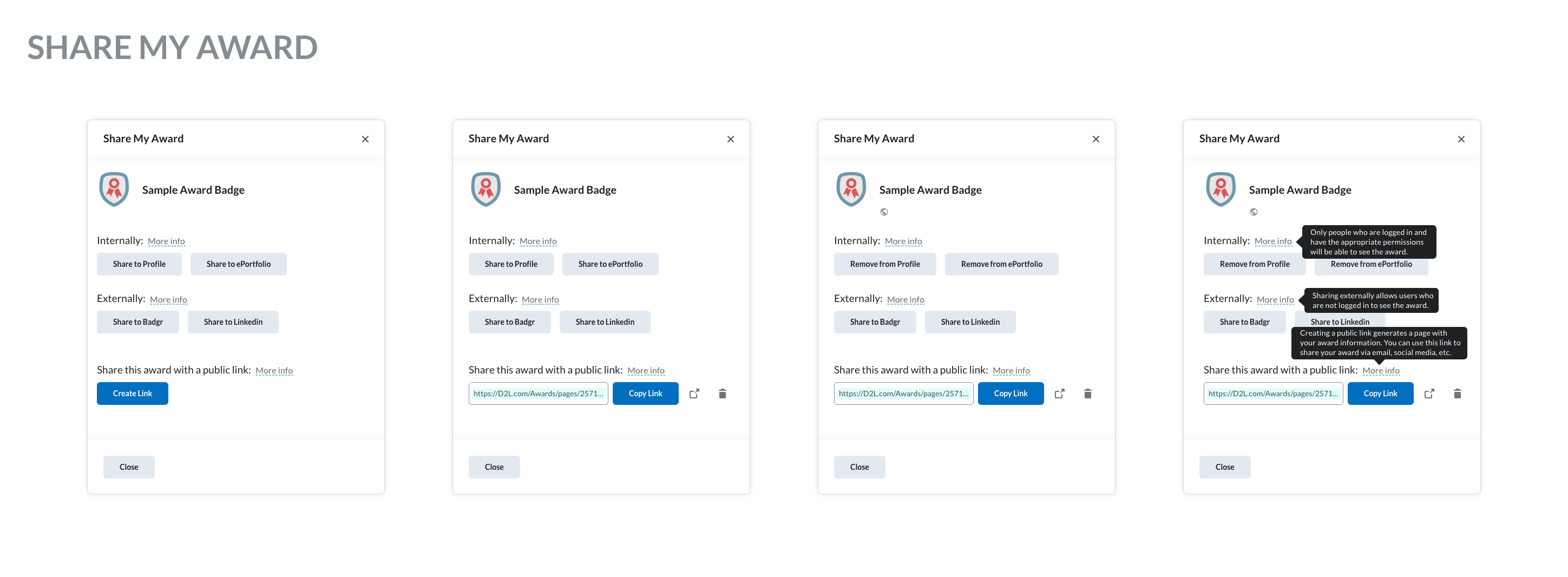Image resolution: width=1568 pixels, height=577 pixels.
Task: Click the open-link icon in the second dialog
Action: (x=694, y=394)
